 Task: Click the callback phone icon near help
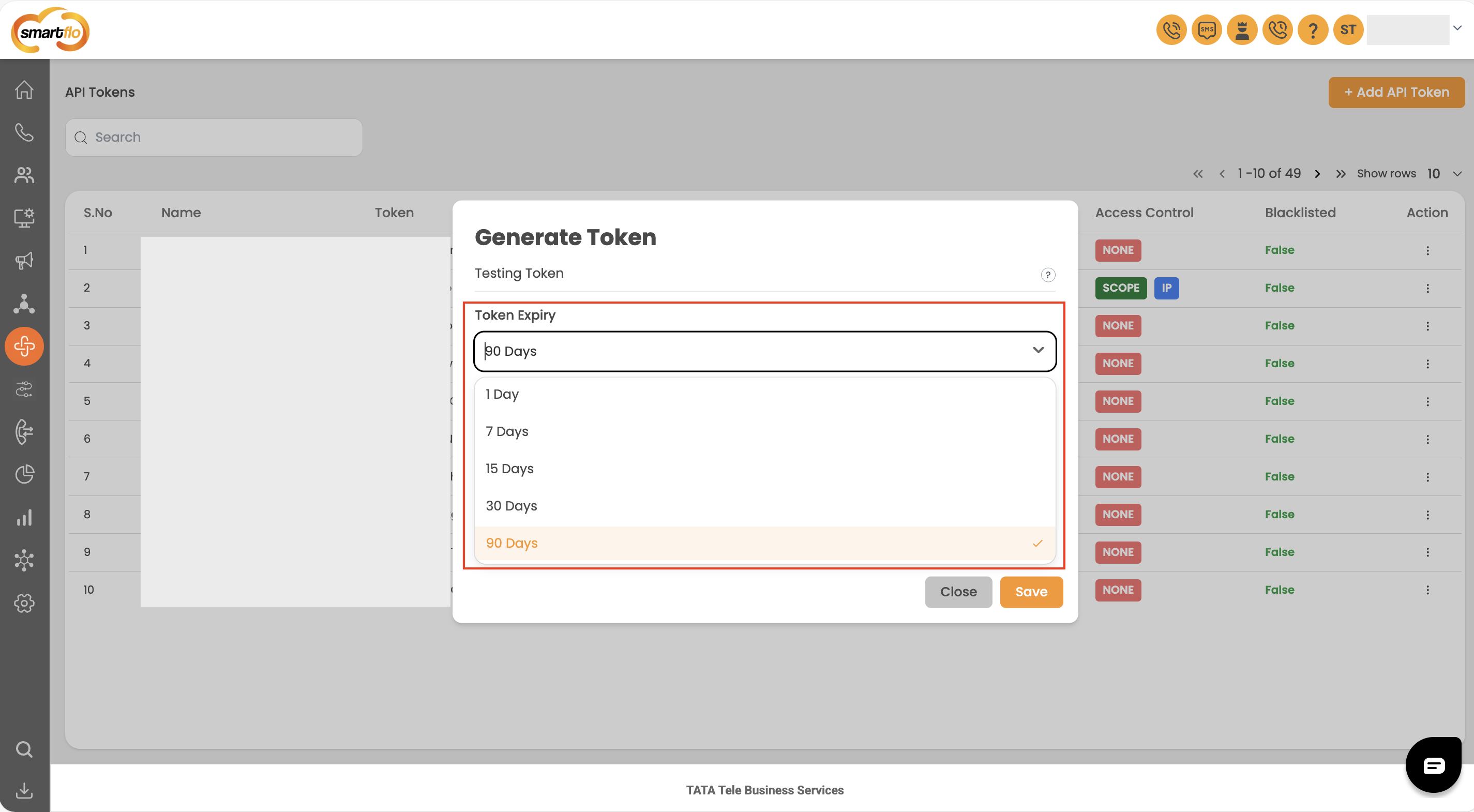click(1278, 30)
